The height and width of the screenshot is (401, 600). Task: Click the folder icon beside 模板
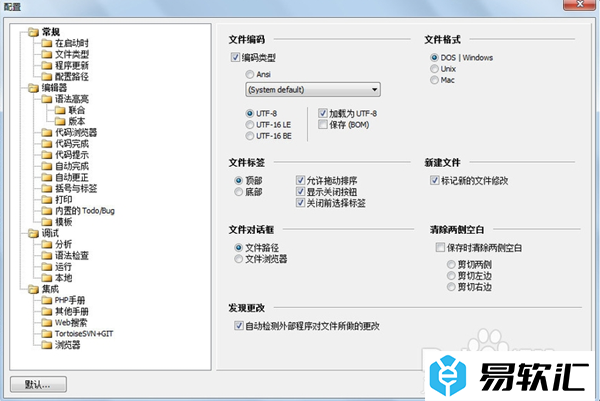coord(47,222)
